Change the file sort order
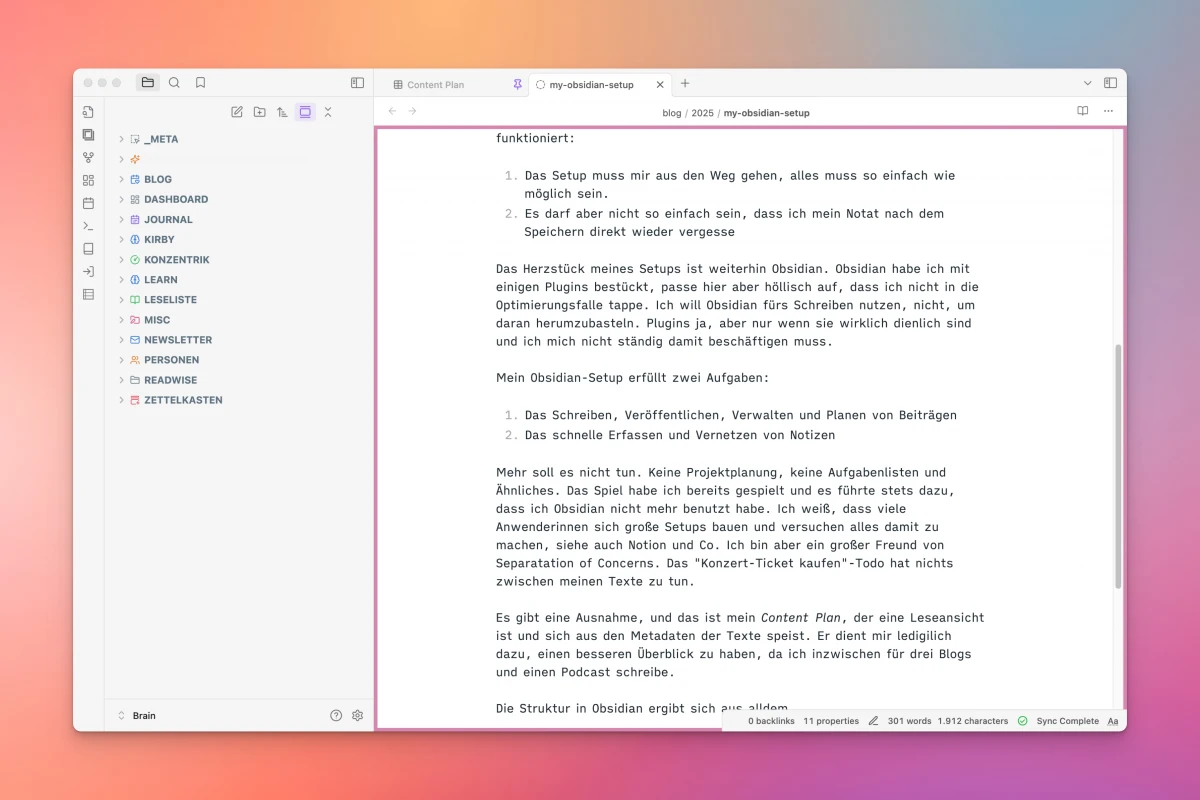Viewport: 1200px width, 800px height. (x=282, y=112)
